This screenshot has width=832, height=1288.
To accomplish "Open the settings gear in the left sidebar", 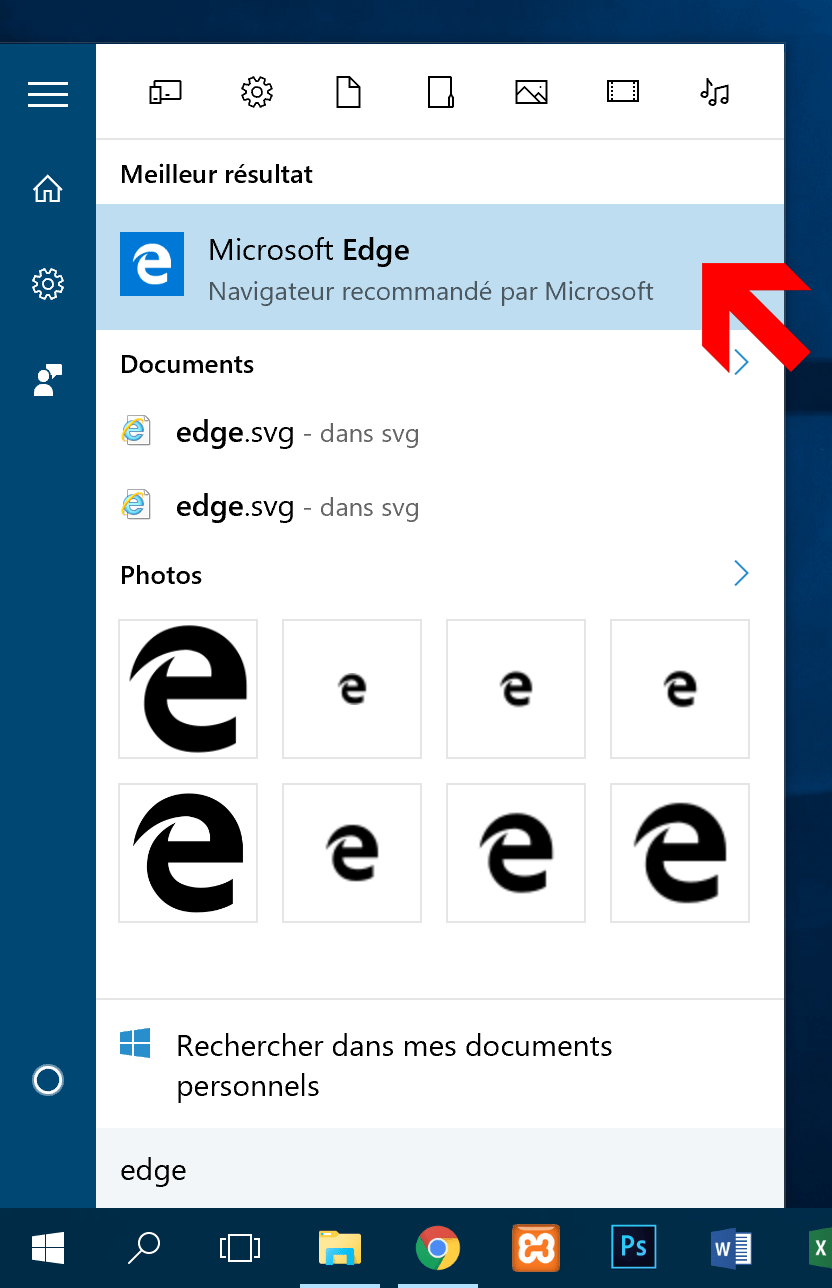I will pyautogui.click(x=48, y=284).
